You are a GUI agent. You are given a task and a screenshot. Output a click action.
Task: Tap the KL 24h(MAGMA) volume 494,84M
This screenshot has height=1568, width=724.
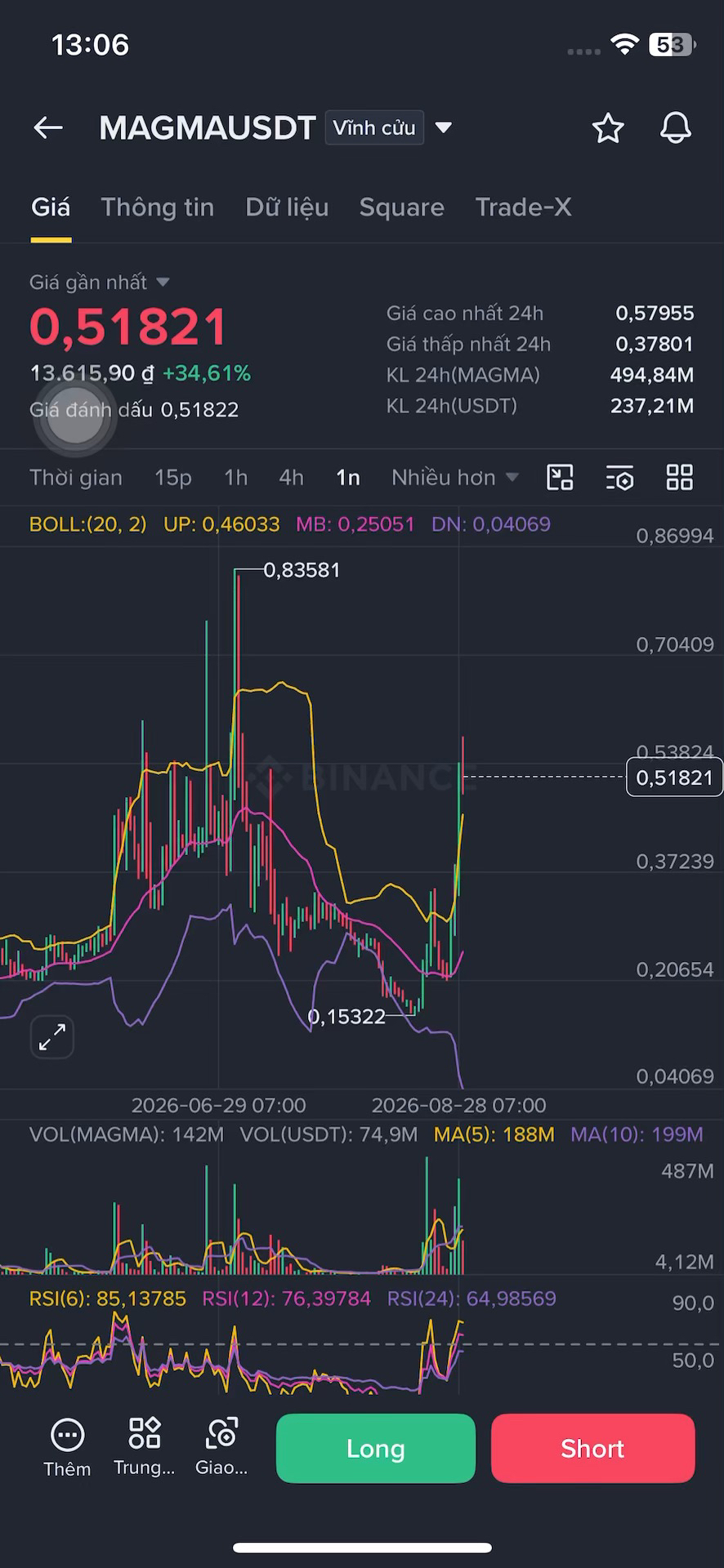(x=652, y=376)
